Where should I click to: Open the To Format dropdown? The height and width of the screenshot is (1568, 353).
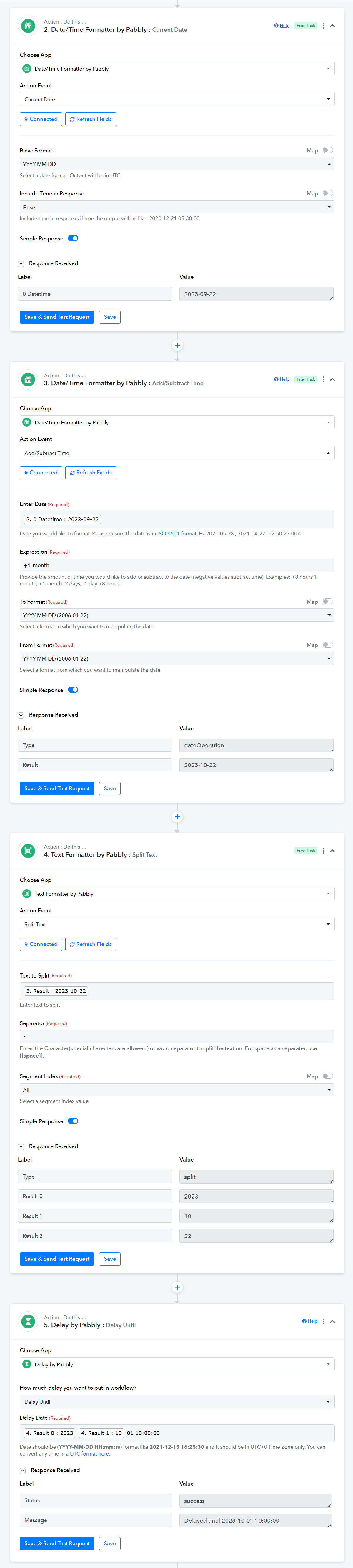click(177, 615)
